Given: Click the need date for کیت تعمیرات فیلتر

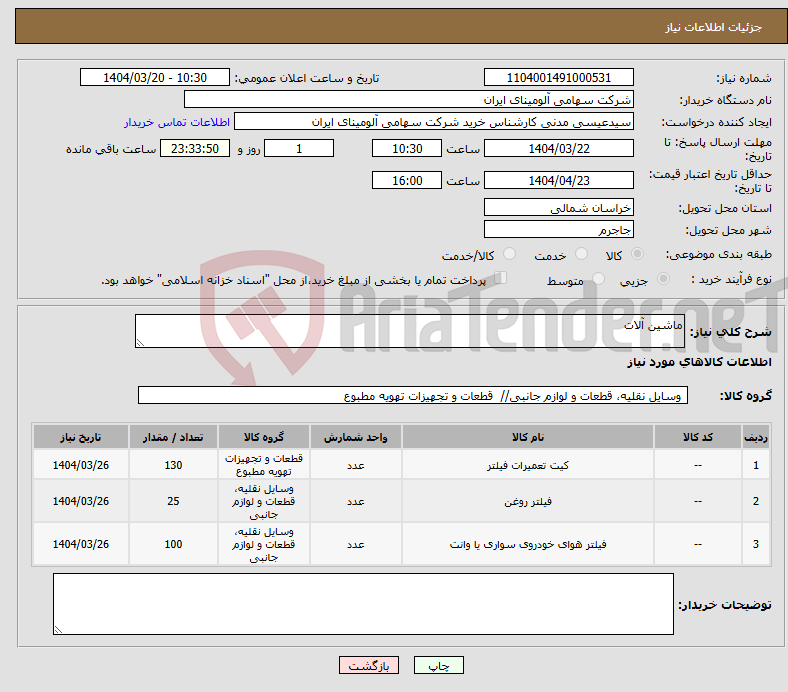Looking at the screenshot, I should 81,465.
